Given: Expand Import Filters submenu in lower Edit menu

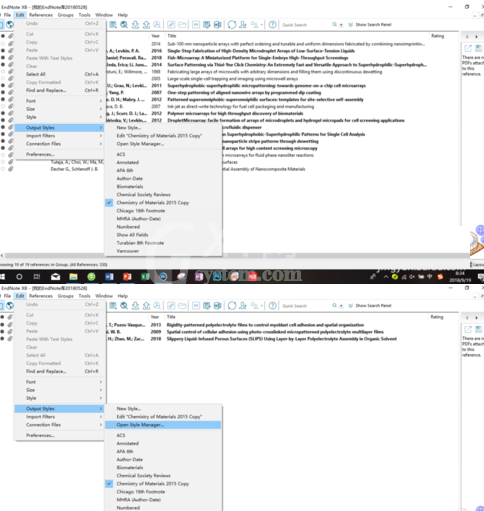Looking at the screenshot, I should point(59,417).
